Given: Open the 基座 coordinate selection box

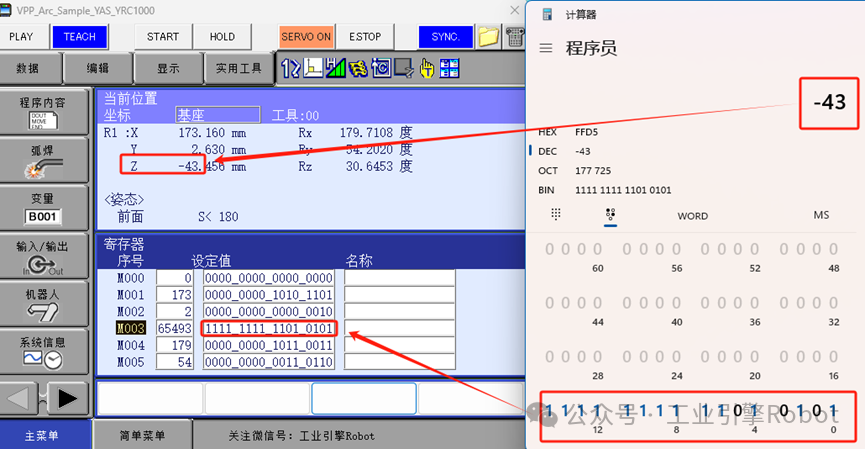Looking at the screenshot, I should [217, 115].
